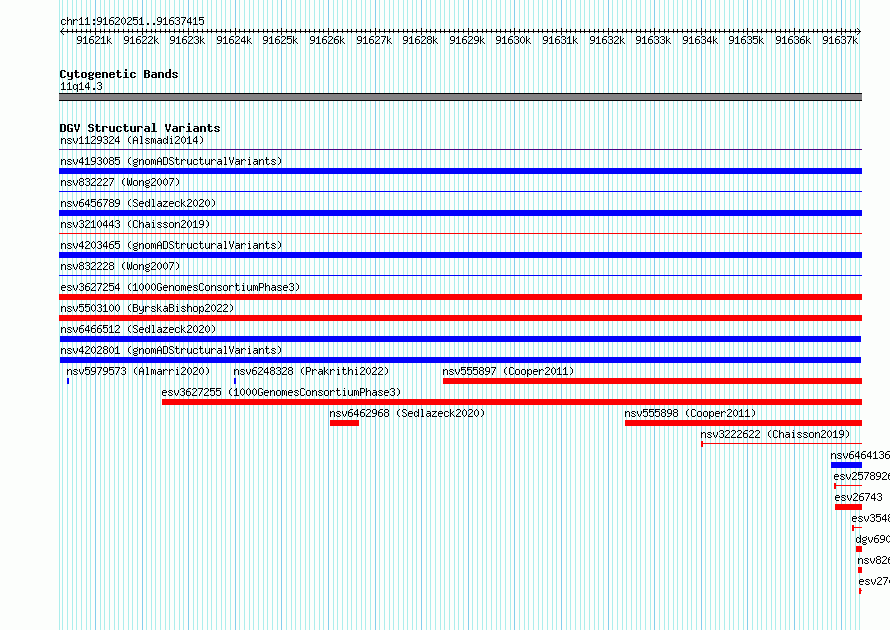Click the esv26743 variant label
Image resolution: width=890 pixels, height=630 pixels.
[858, 497]
